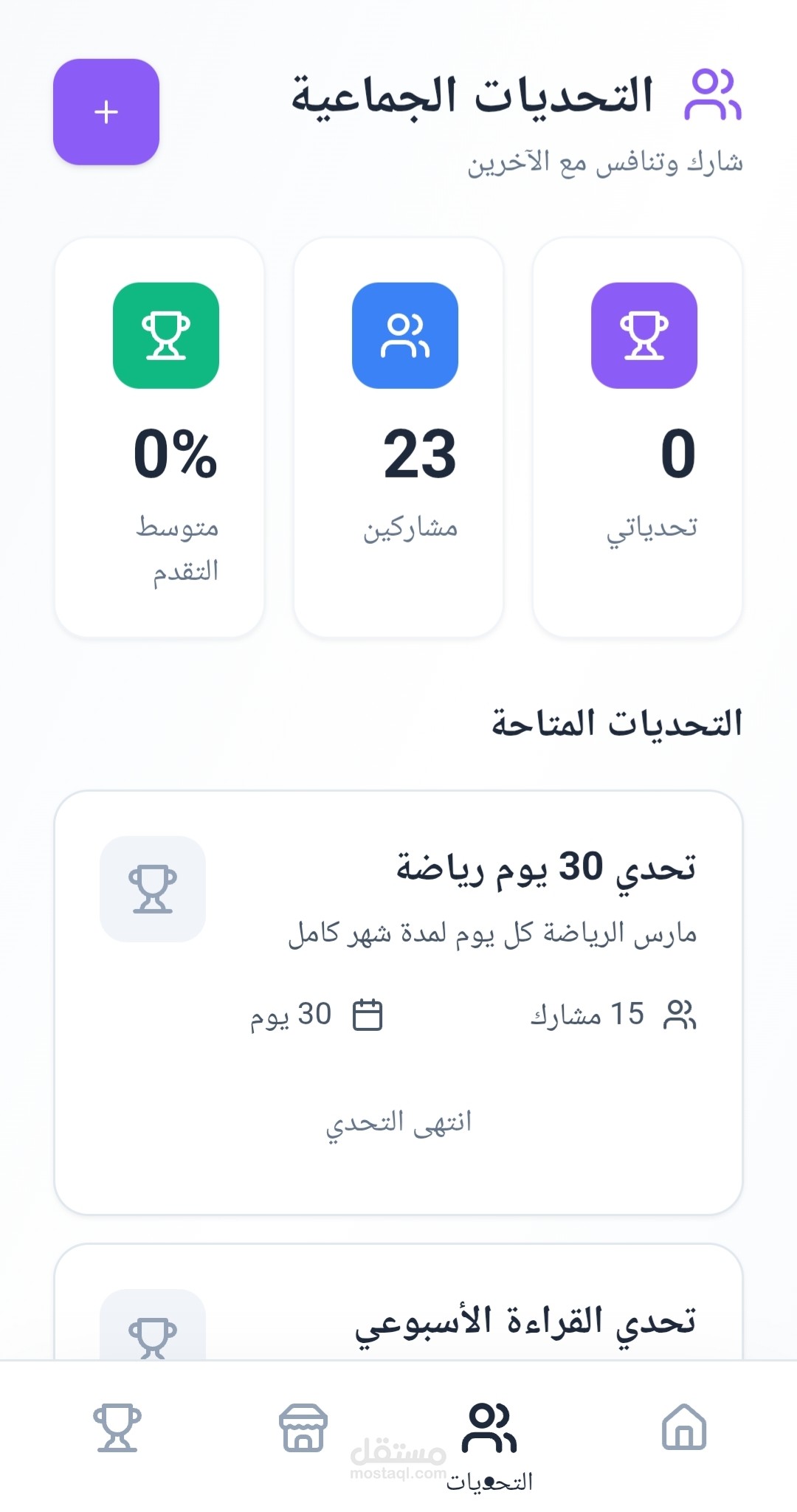
Task: Open the تحدي 30 يوم رياضة challenge title
Action: coord(546,867)
